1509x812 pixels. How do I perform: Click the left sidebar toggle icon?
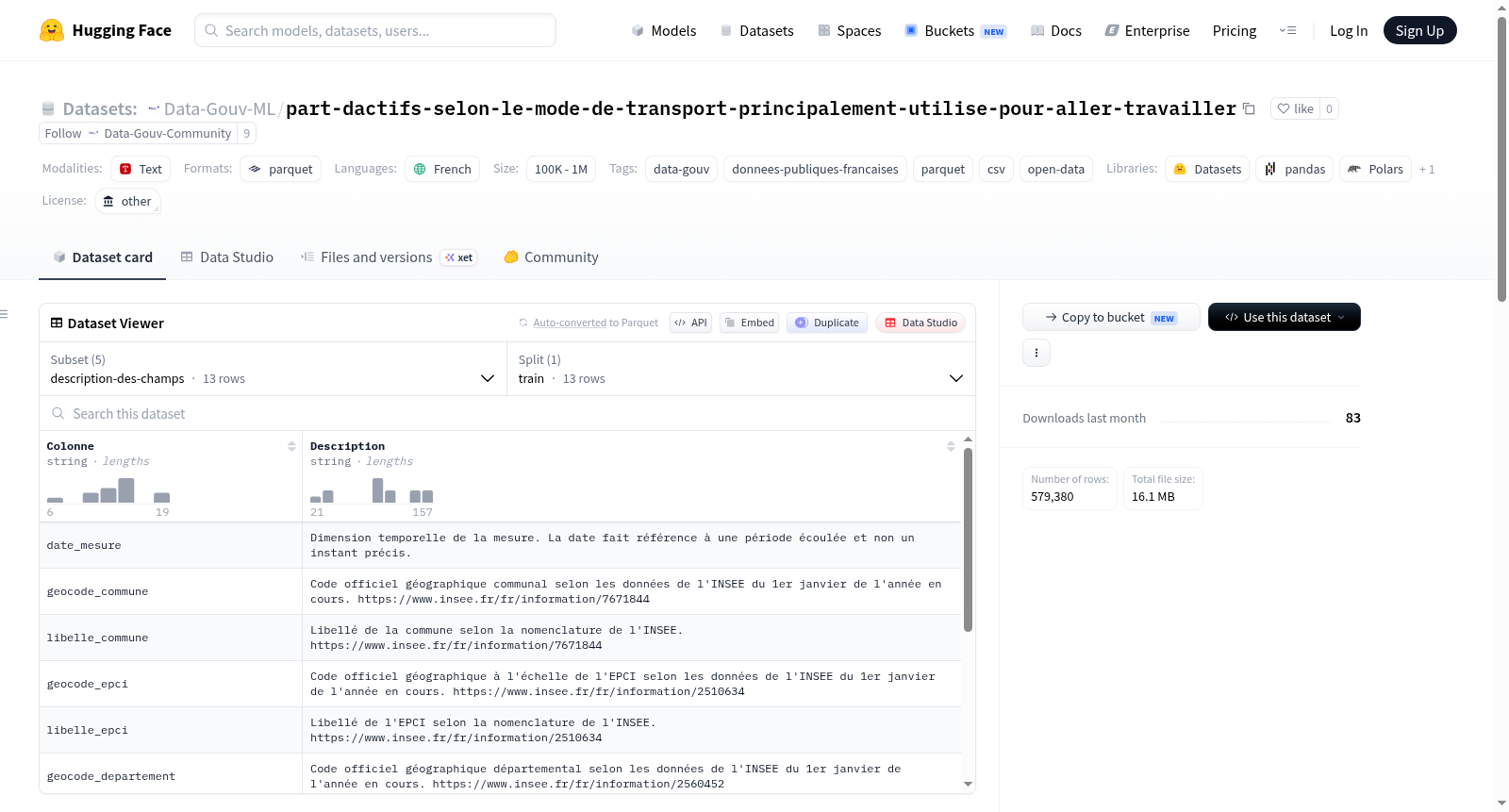tap(4, 314)
